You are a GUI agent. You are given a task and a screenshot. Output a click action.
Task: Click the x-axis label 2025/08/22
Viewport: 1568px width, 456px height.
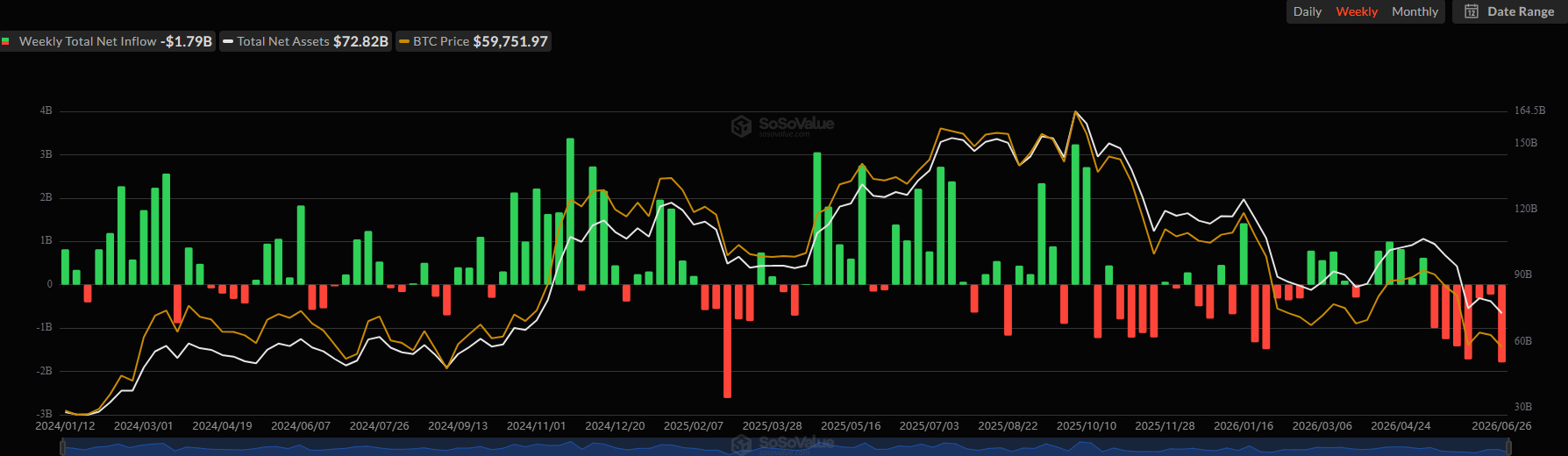coord(1008,425)
